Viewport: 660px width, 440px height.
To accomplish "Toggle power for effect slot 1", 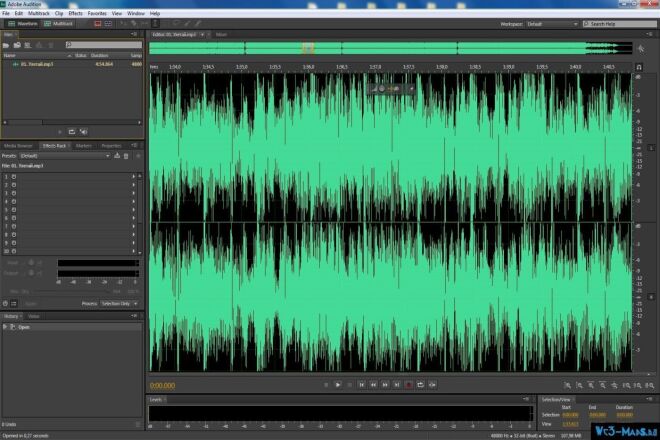I will [x=14, y=177].
